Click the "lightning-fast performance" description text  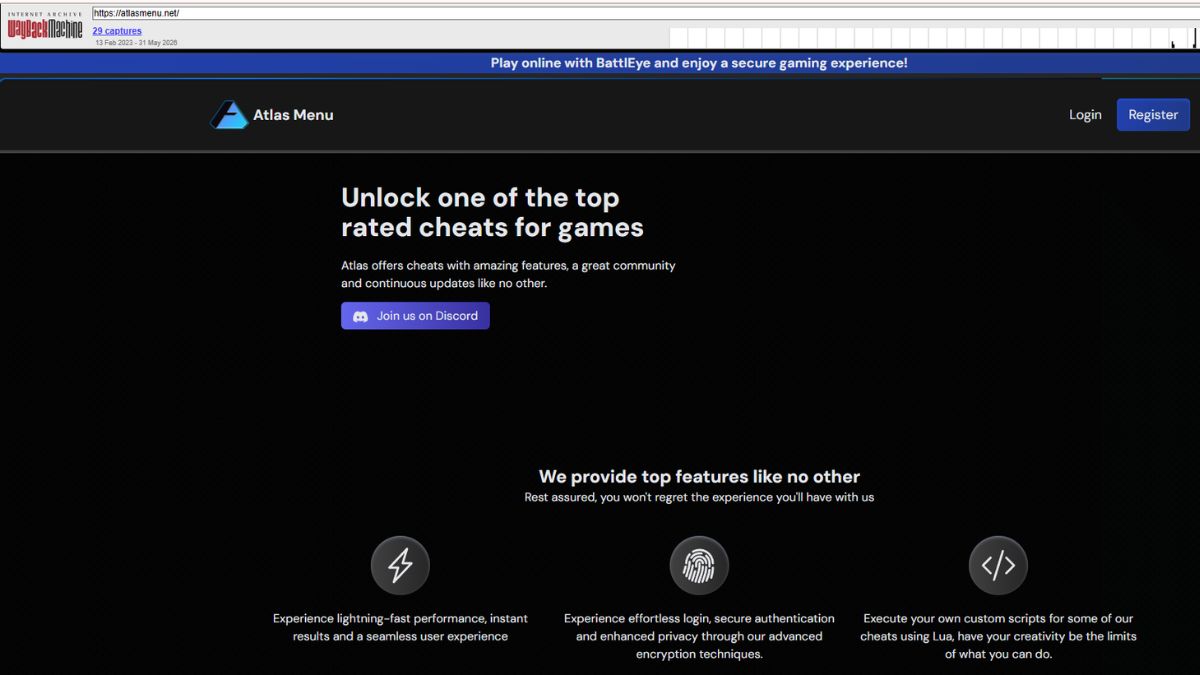coord(400,627)
